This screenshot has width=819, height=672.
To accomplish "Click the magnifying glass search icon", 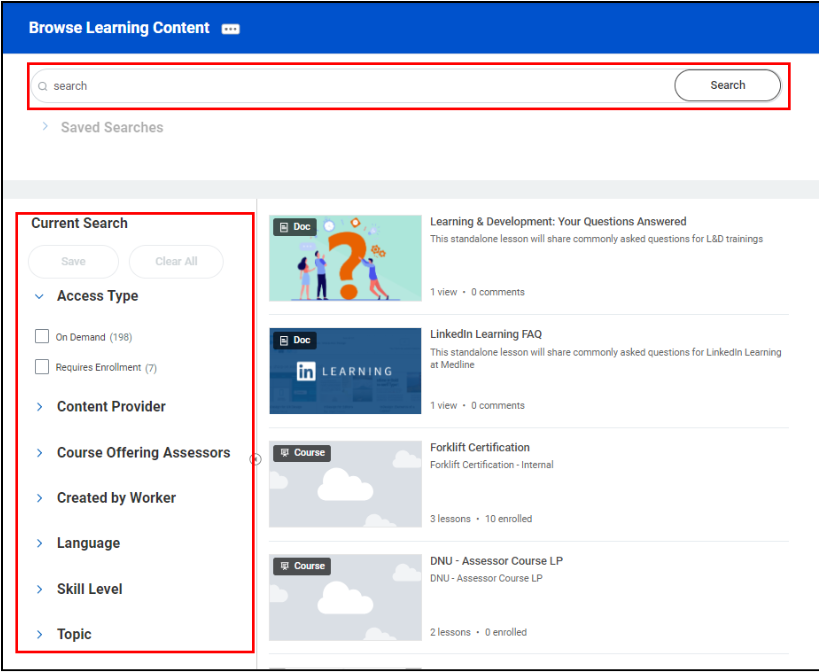I will [x=42, y=85].
